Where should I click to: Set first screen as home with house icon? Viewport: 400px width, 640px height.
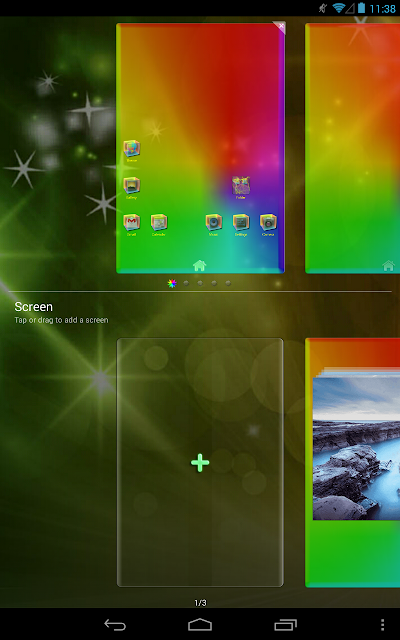199,265
